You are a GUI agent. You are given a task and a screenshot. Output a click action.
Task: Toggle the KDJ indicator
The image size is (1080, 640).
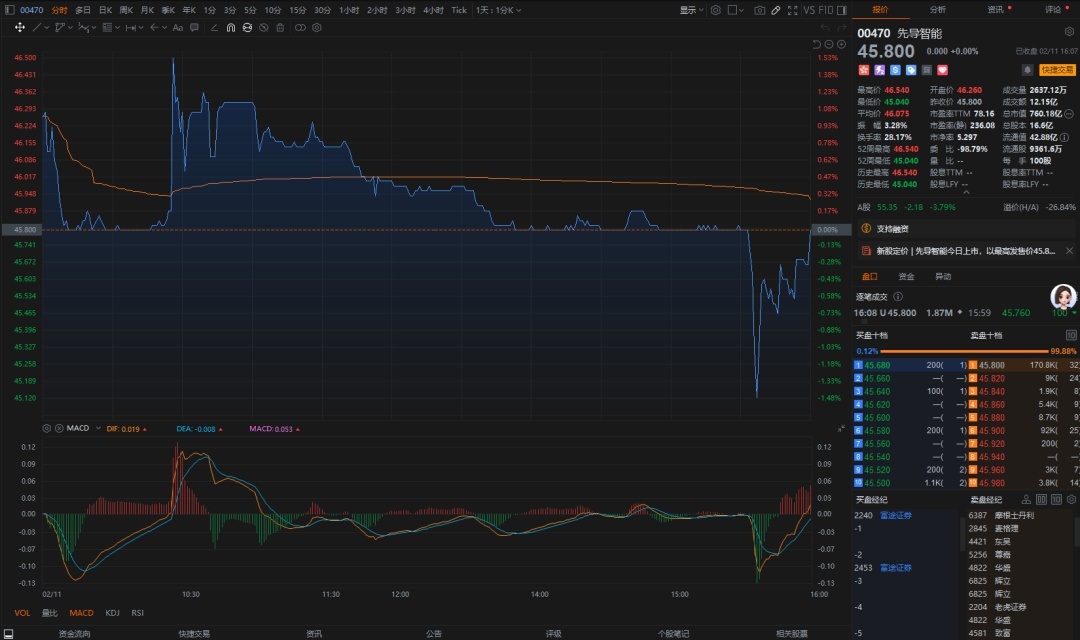[112, 613]
